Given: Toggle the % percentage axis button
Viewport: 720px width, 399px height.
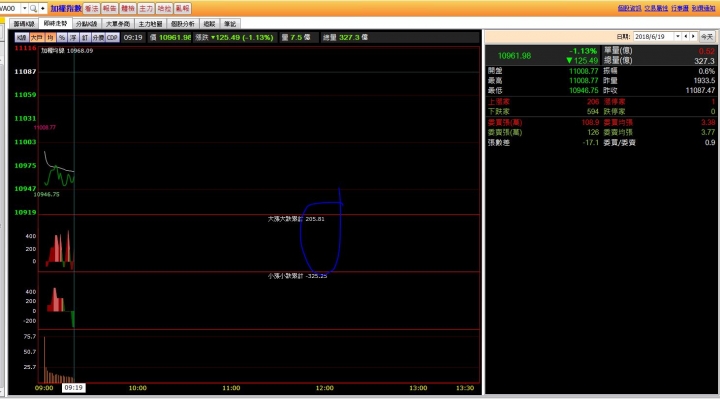Looking at the screenshot, I should [62, 38].
